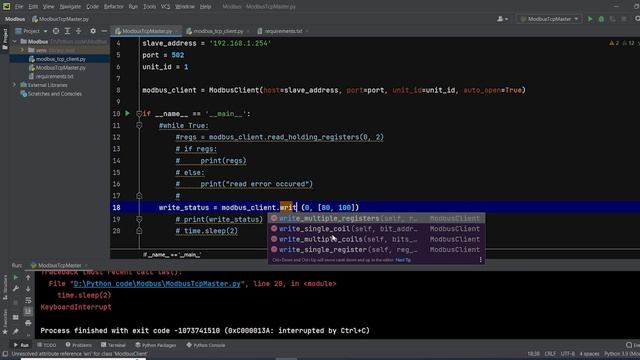Open the Terminal tool window tab
This screenshot has height=360, width=640.
coord(113,345)
